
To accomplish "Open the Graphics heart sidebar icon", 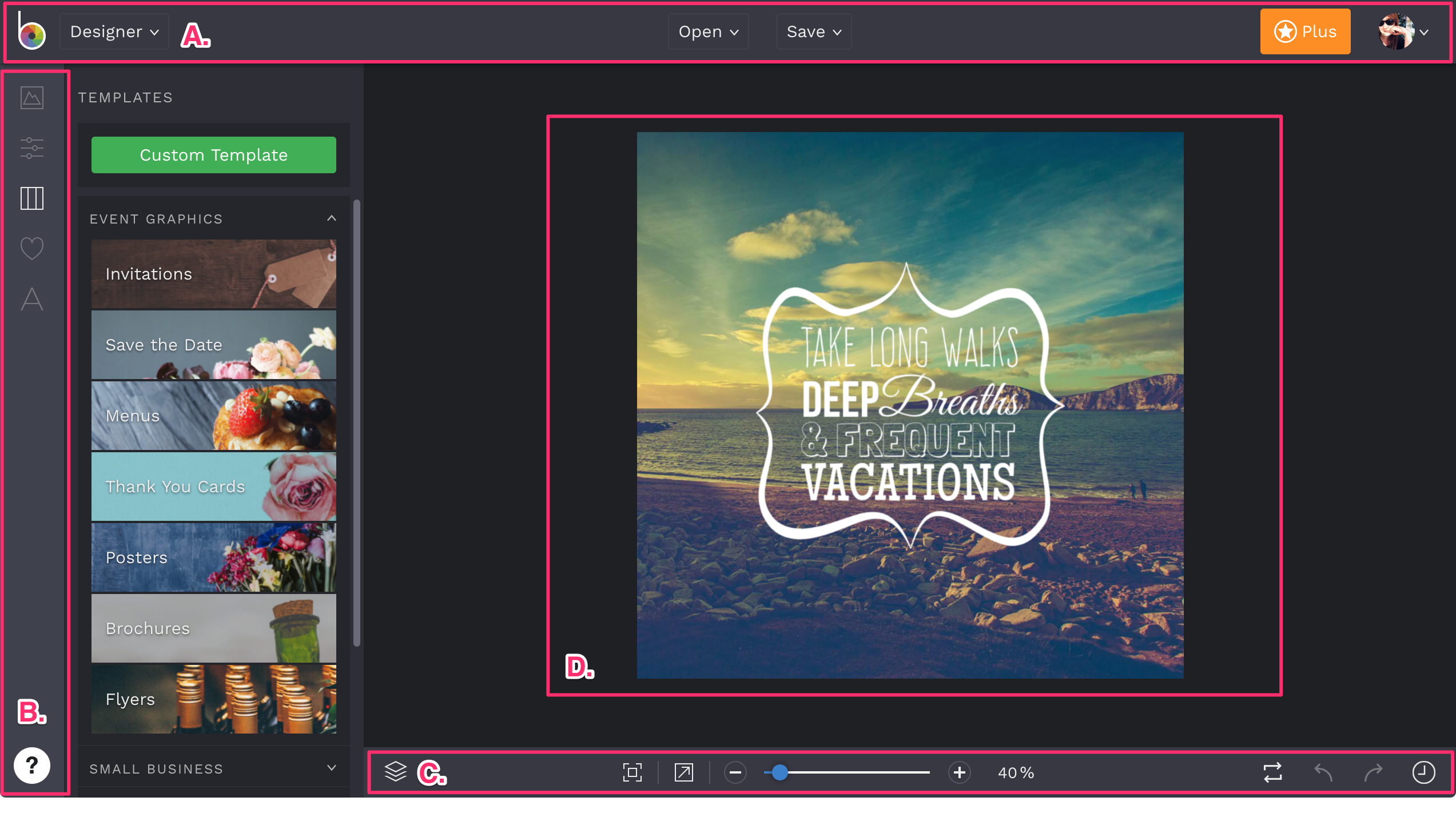I will pos(32,248).
